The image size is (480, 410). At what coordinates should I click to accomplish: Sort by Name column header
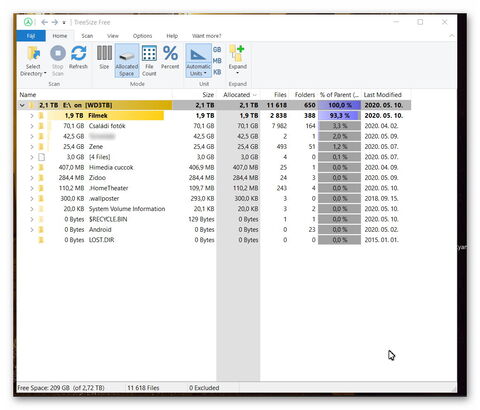tap(94, 95)
